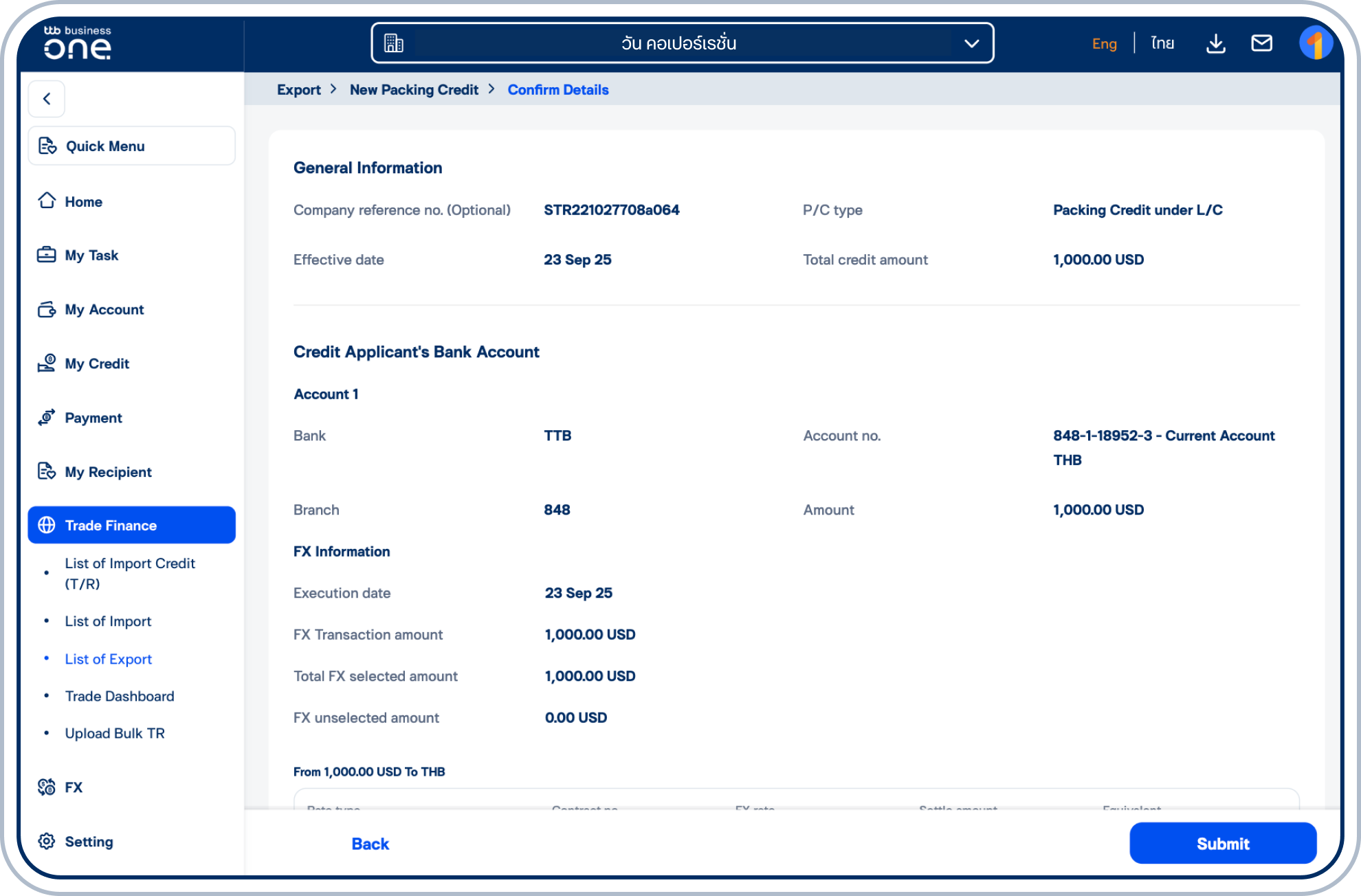The width and height of the screenshot is (1361, 896).
Task: Click the Setting gear icon
Action: [47, 842]
